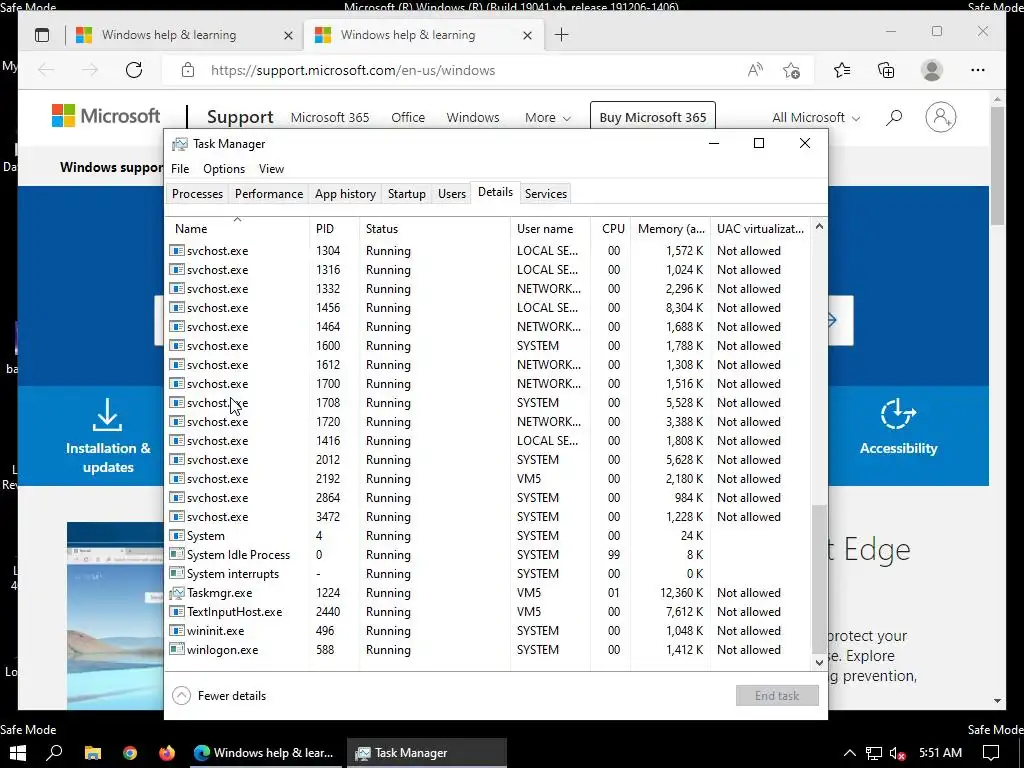Select the TextInputHost.exe process row
Screen dimensions: 1024x768
488,612
